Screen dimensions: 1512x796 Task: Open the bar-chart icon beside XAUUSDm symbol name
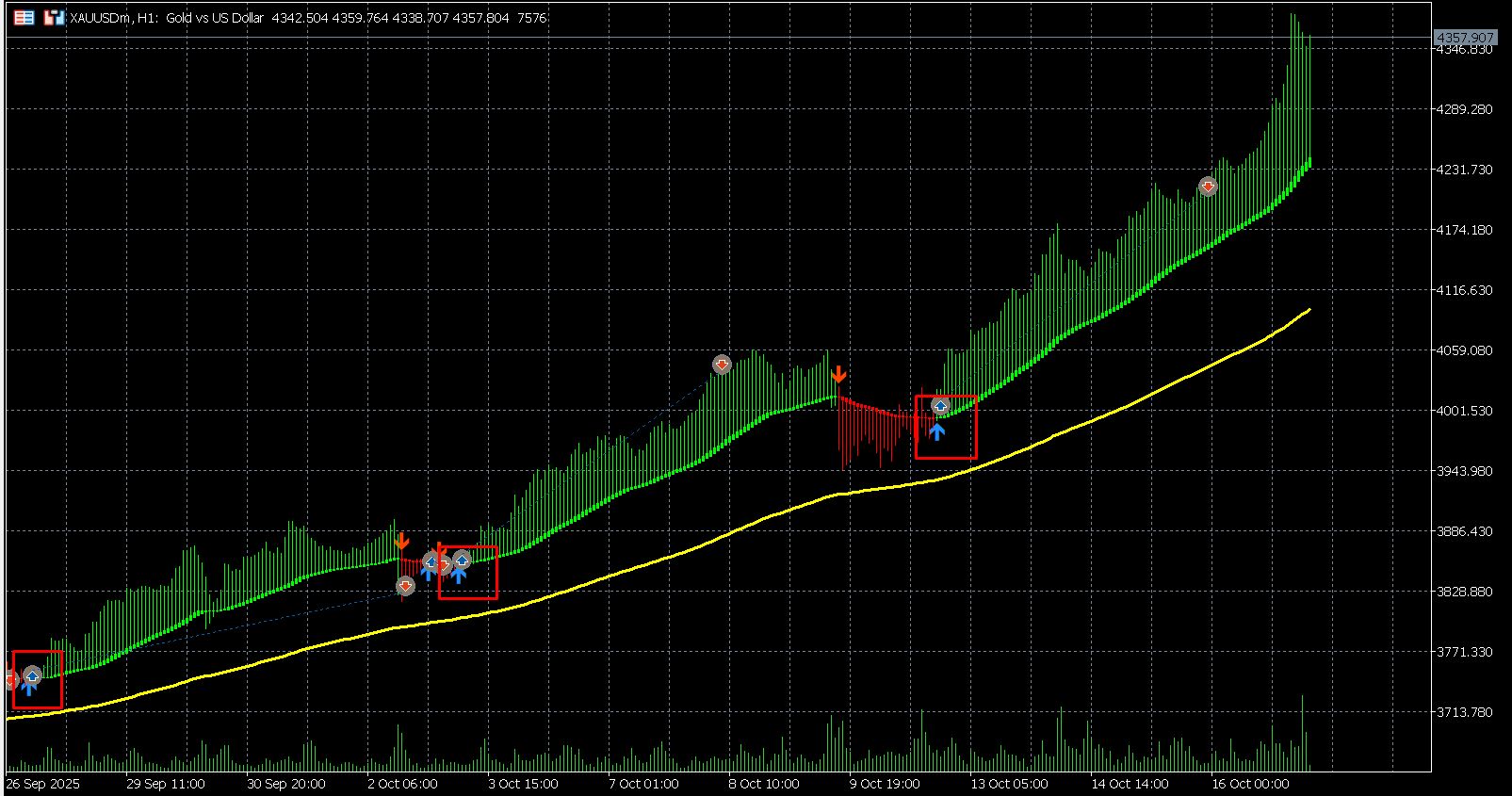(x=54, y=17)
